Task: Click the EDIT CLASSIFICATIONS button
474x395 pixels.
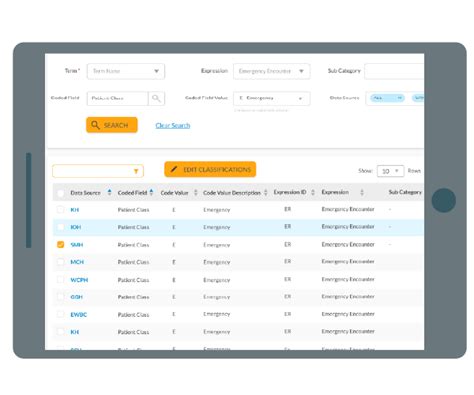Action: [x=210, y=169]
